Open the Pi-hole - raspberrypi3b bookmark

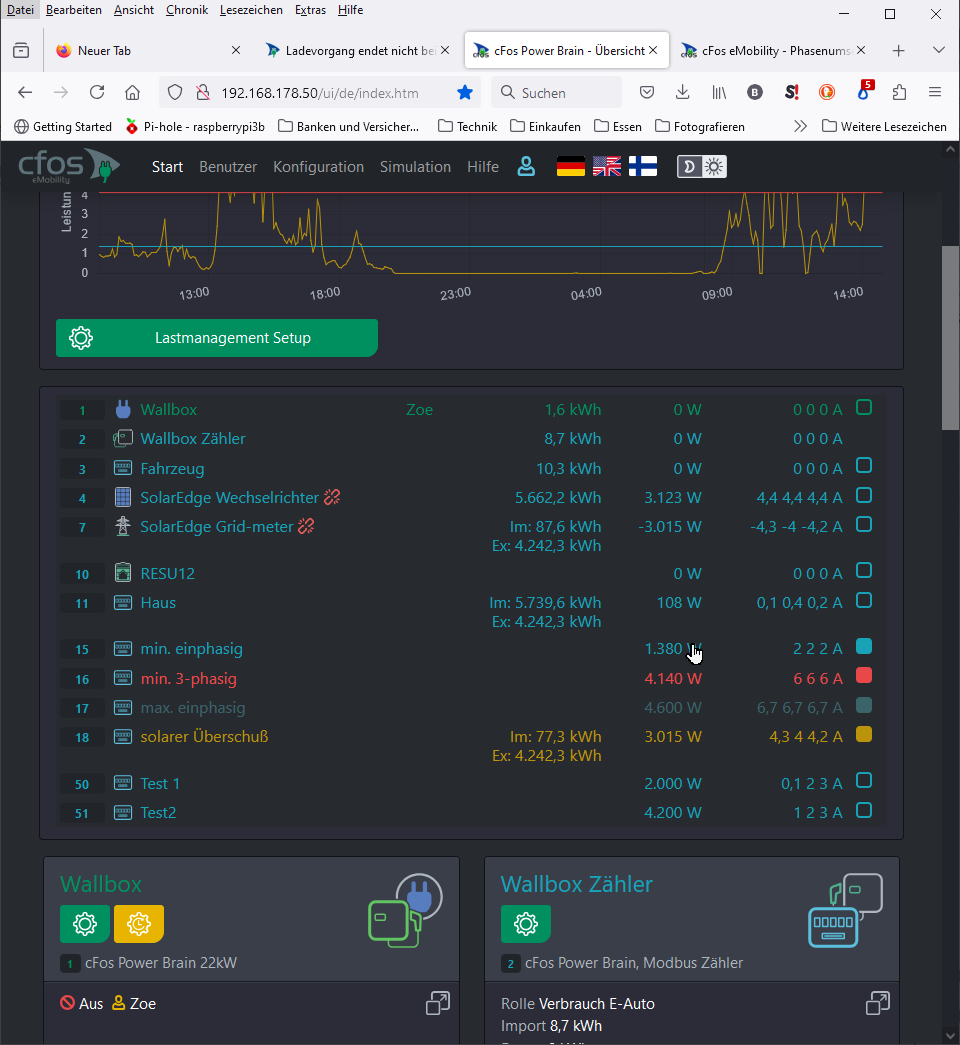pos(195,127)
